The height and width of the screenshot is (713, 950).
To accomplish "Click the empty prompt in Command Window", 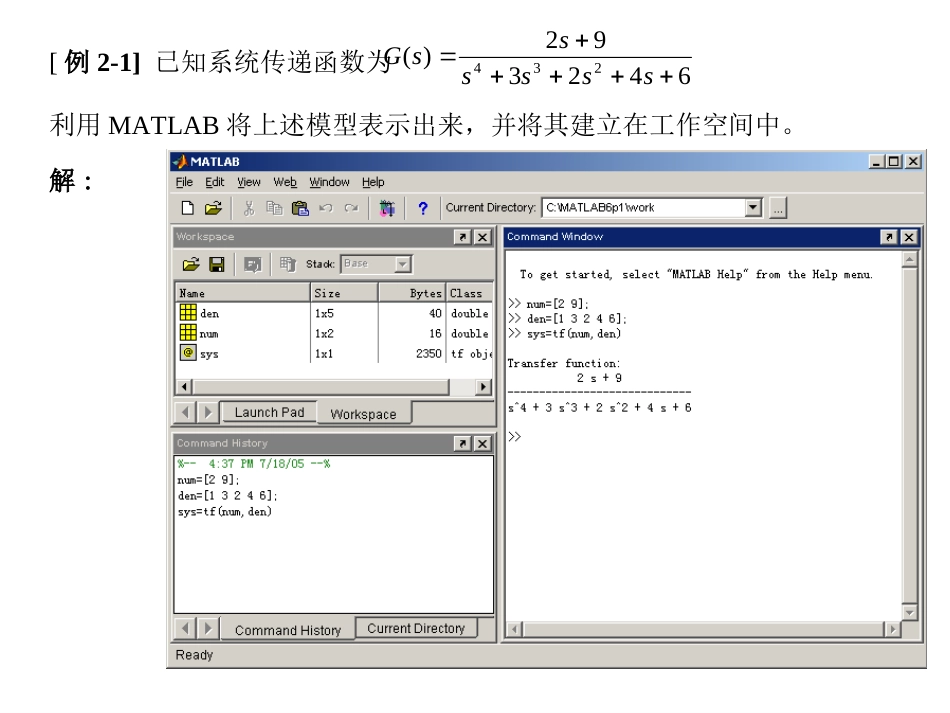I will coord(515,436).
